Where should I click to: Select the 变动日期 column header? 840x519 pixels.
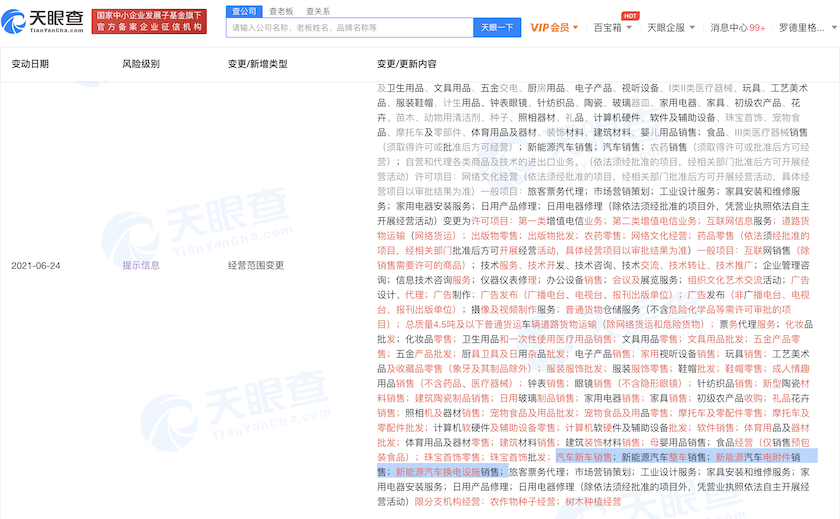[x=30, y=64]
